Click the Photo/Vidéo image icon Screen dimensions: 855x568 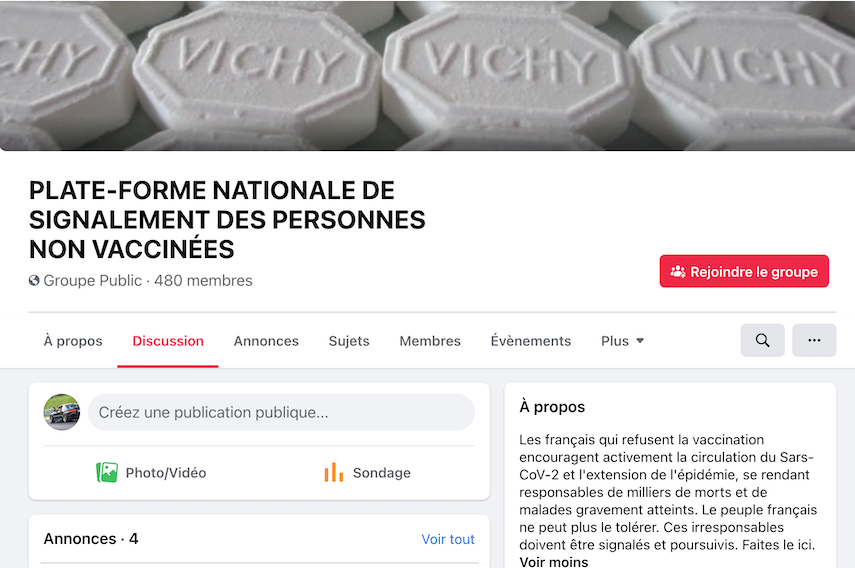point(107,472)
